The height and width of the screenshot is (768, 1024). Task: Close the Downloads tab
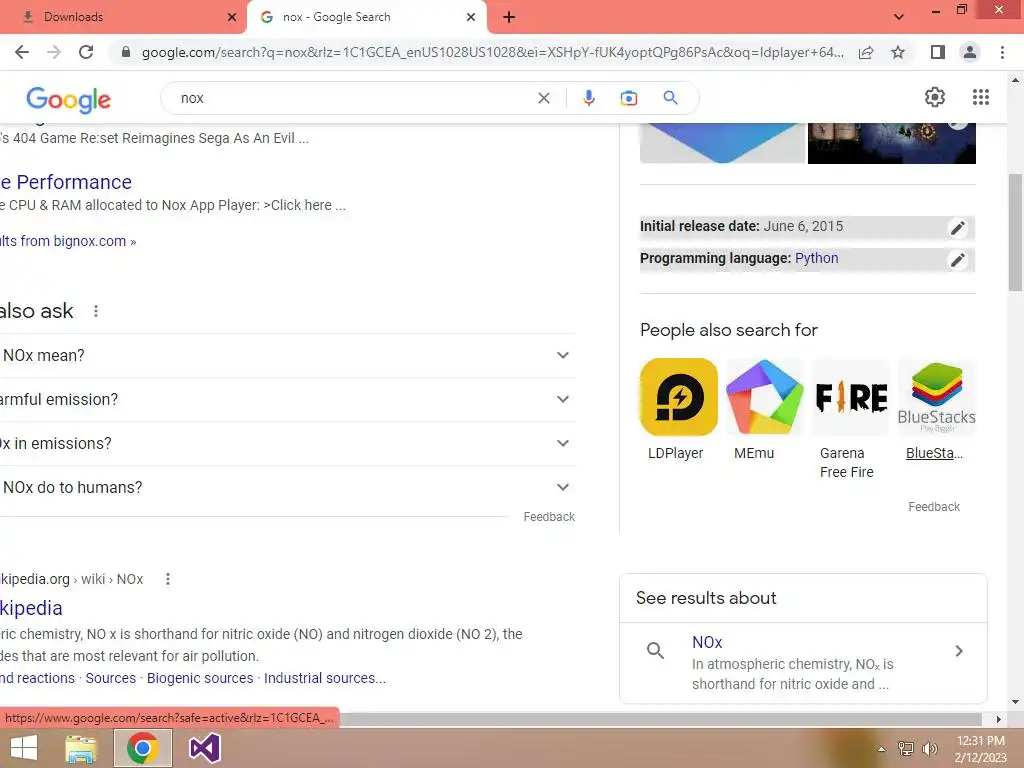coord(232,17)
